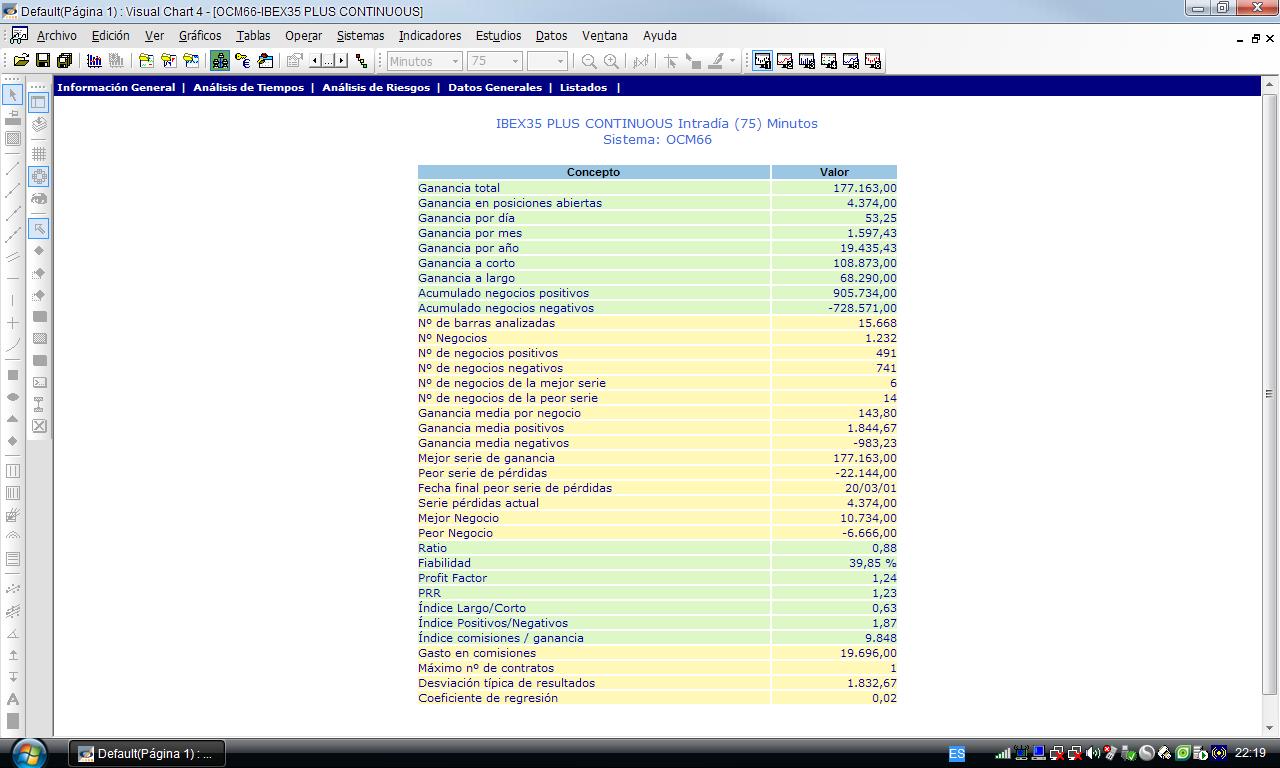Click the ES language indicator in taskbar
The image size is (1280, 768).
tap(957, 753)
